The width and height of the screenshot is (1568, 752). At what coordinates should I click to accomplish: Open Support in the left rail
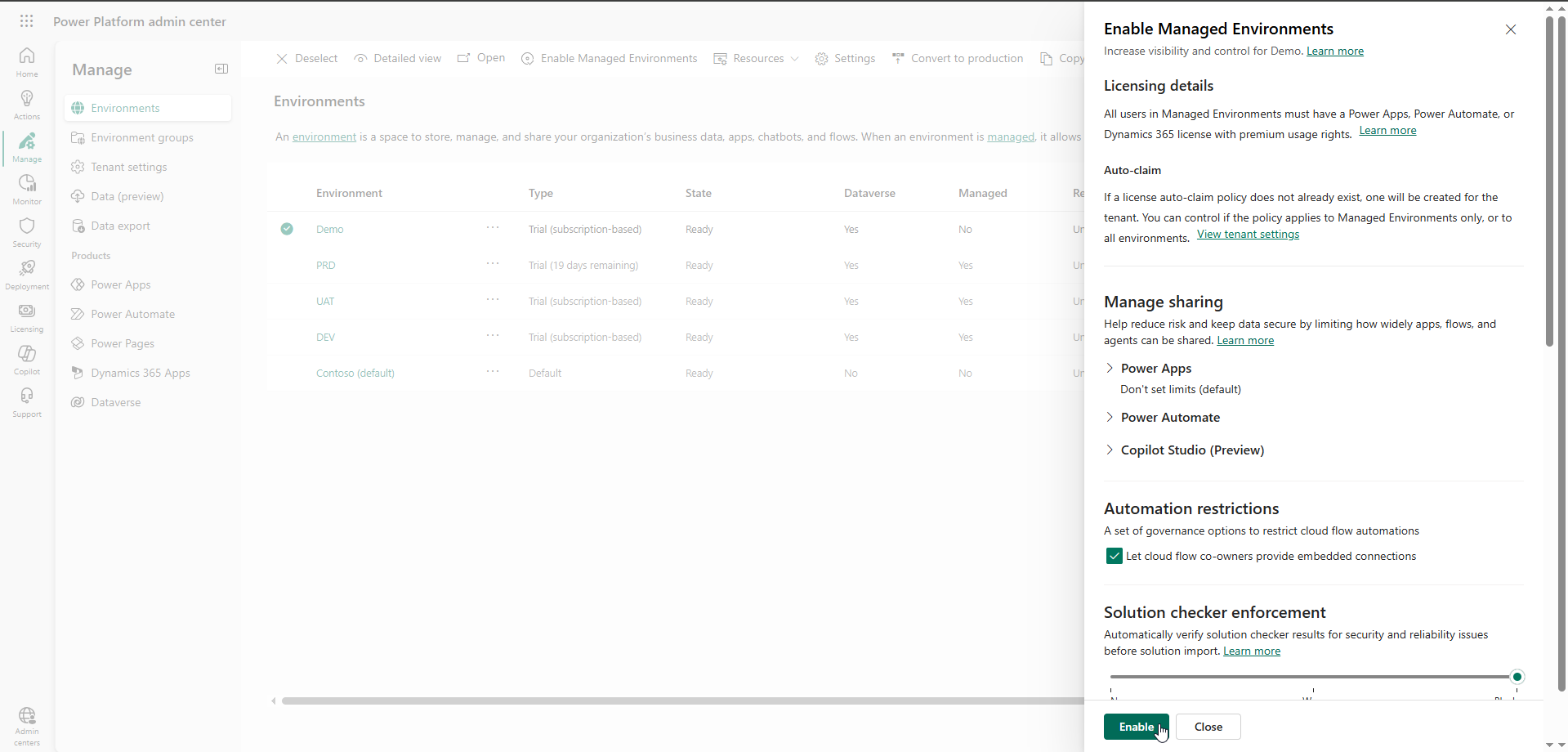click(x=27, y=401)
